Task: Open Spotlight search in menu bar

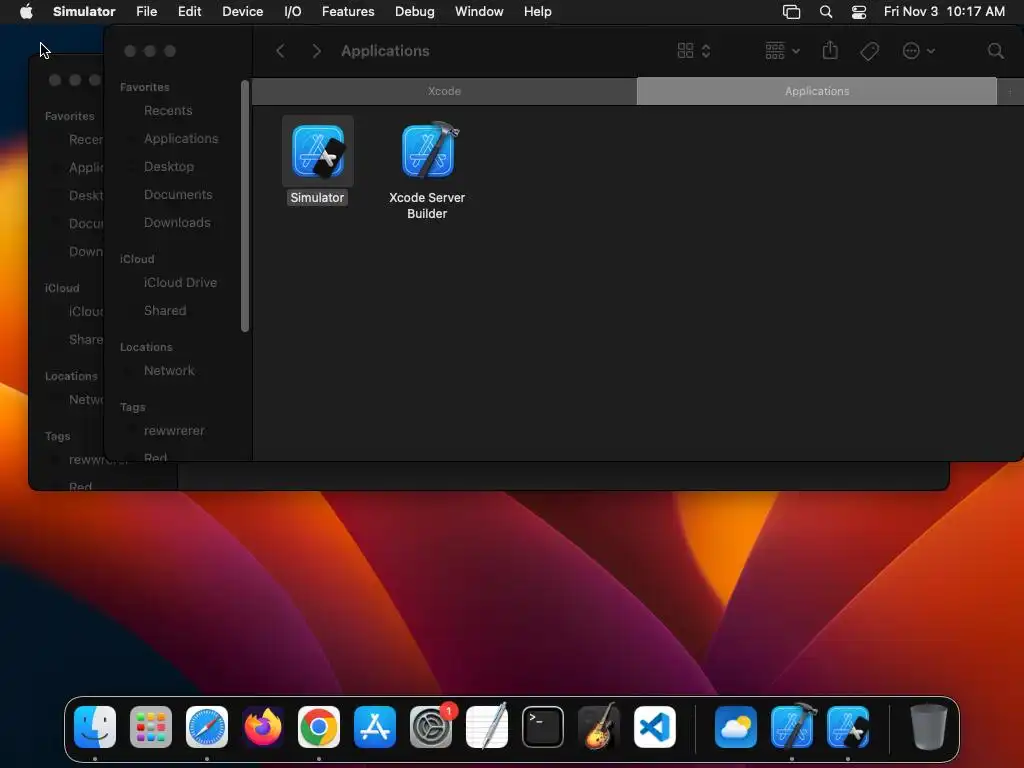Action: coord(825,12)
